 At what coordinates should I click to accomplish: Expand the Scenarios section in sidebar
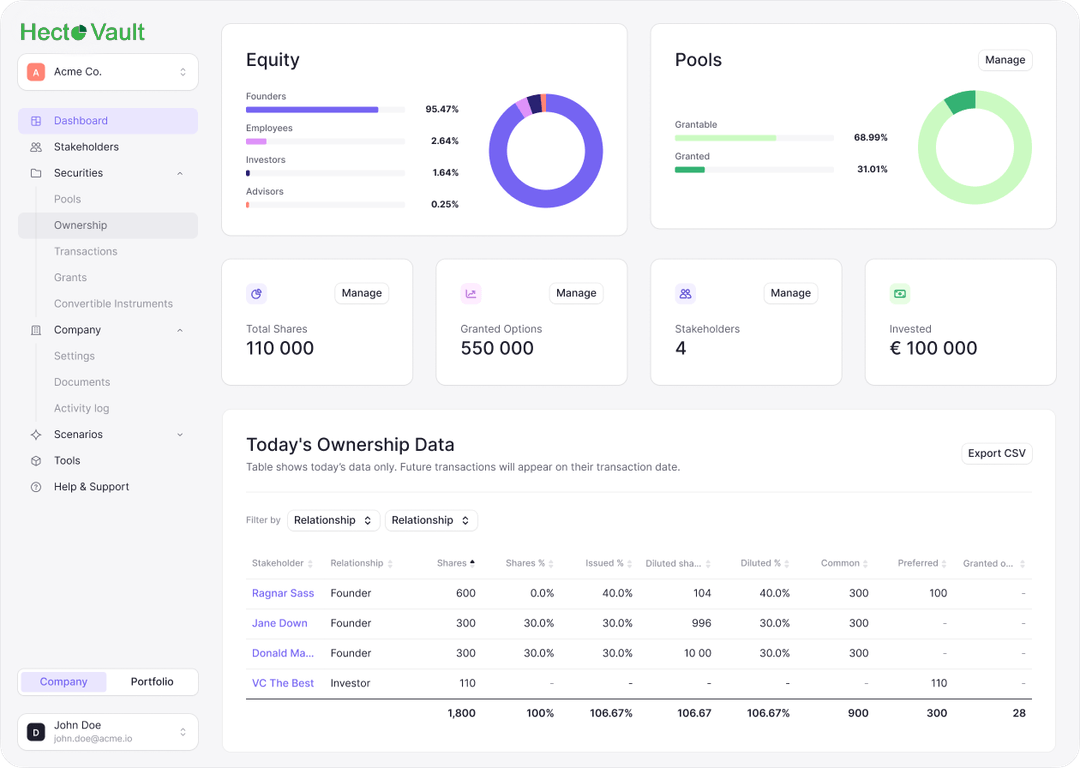click(x=180, y=434)
